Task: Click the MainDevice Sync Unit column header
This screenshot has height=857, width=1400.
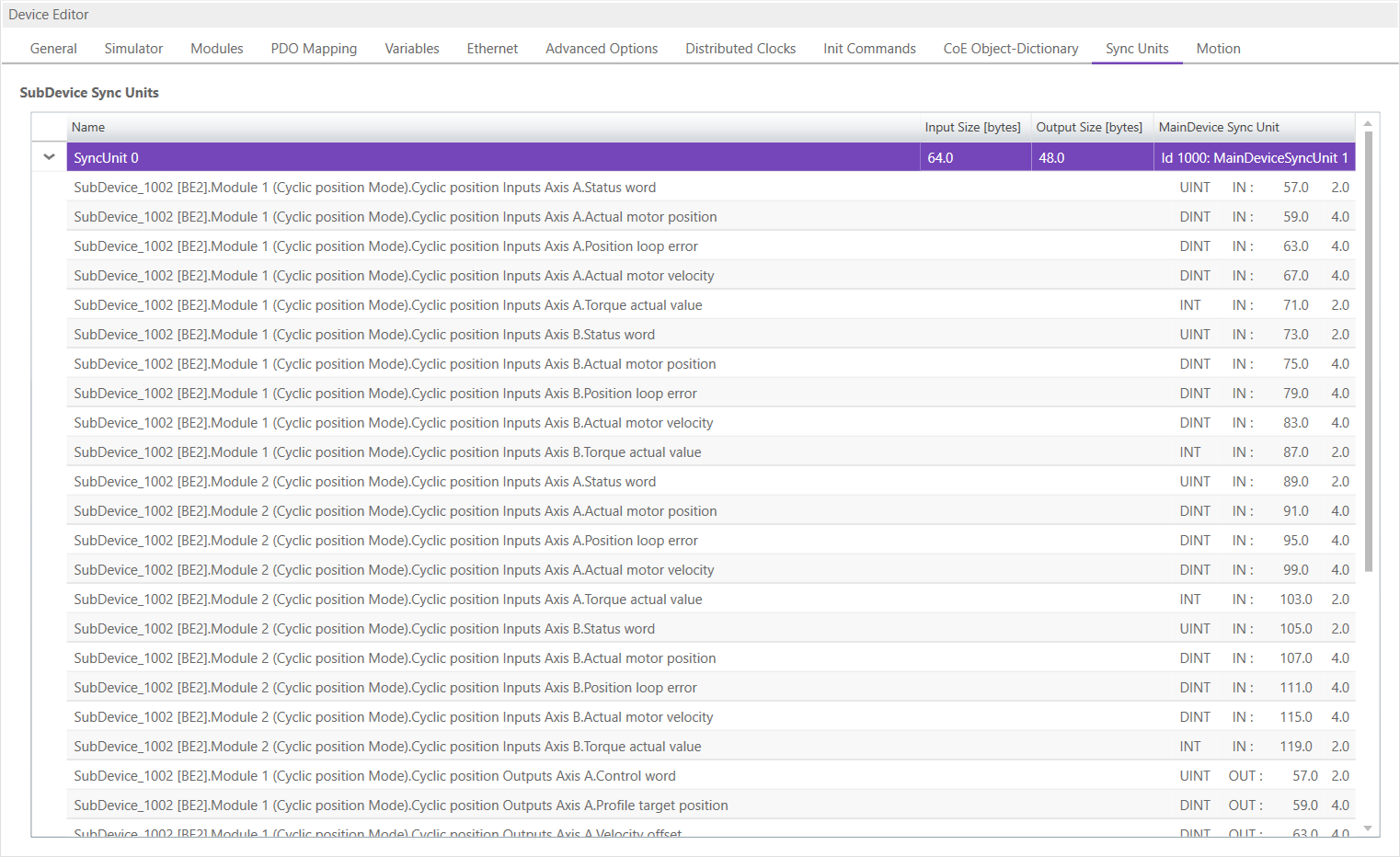Action: click(x=1218, y=128)
